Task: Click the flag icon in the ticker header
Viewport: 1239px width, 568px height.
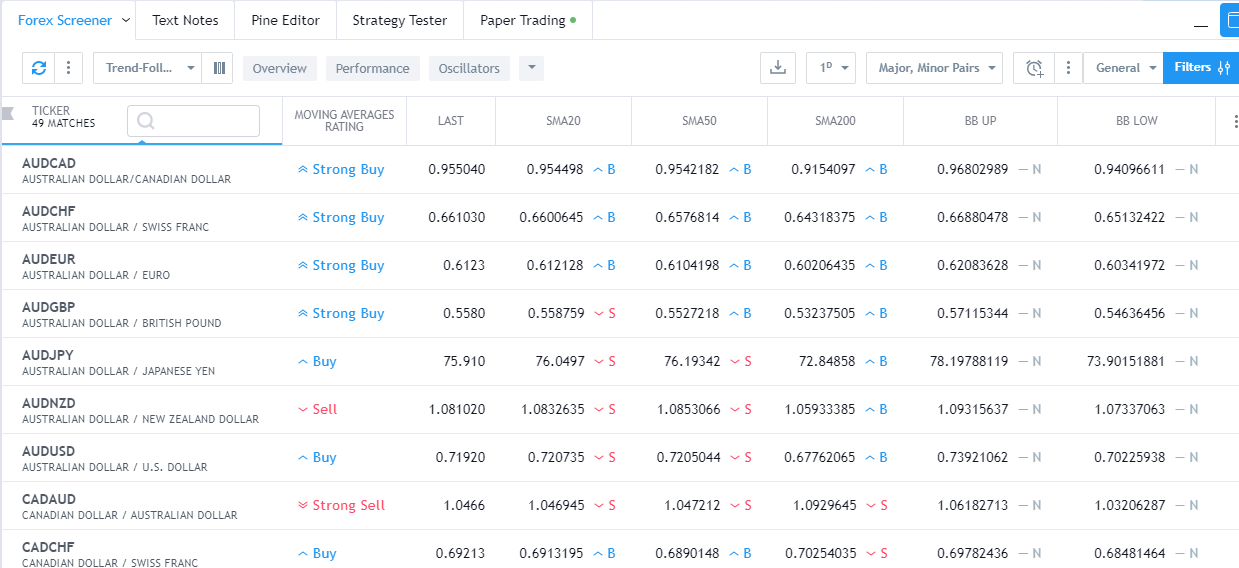Action: [x=8, y=113]
